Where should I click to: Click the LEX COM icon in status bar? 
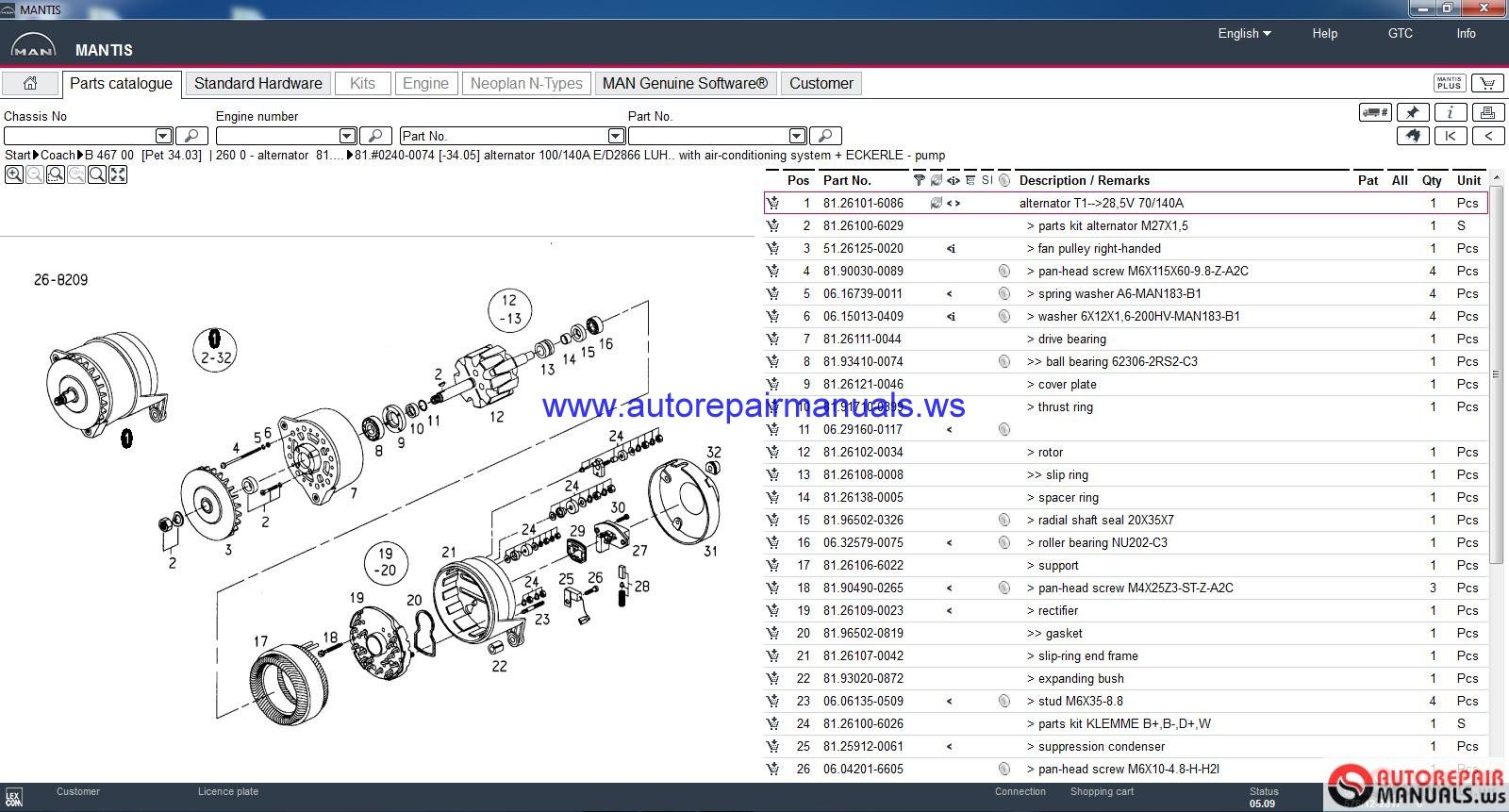tap(13, 797)
